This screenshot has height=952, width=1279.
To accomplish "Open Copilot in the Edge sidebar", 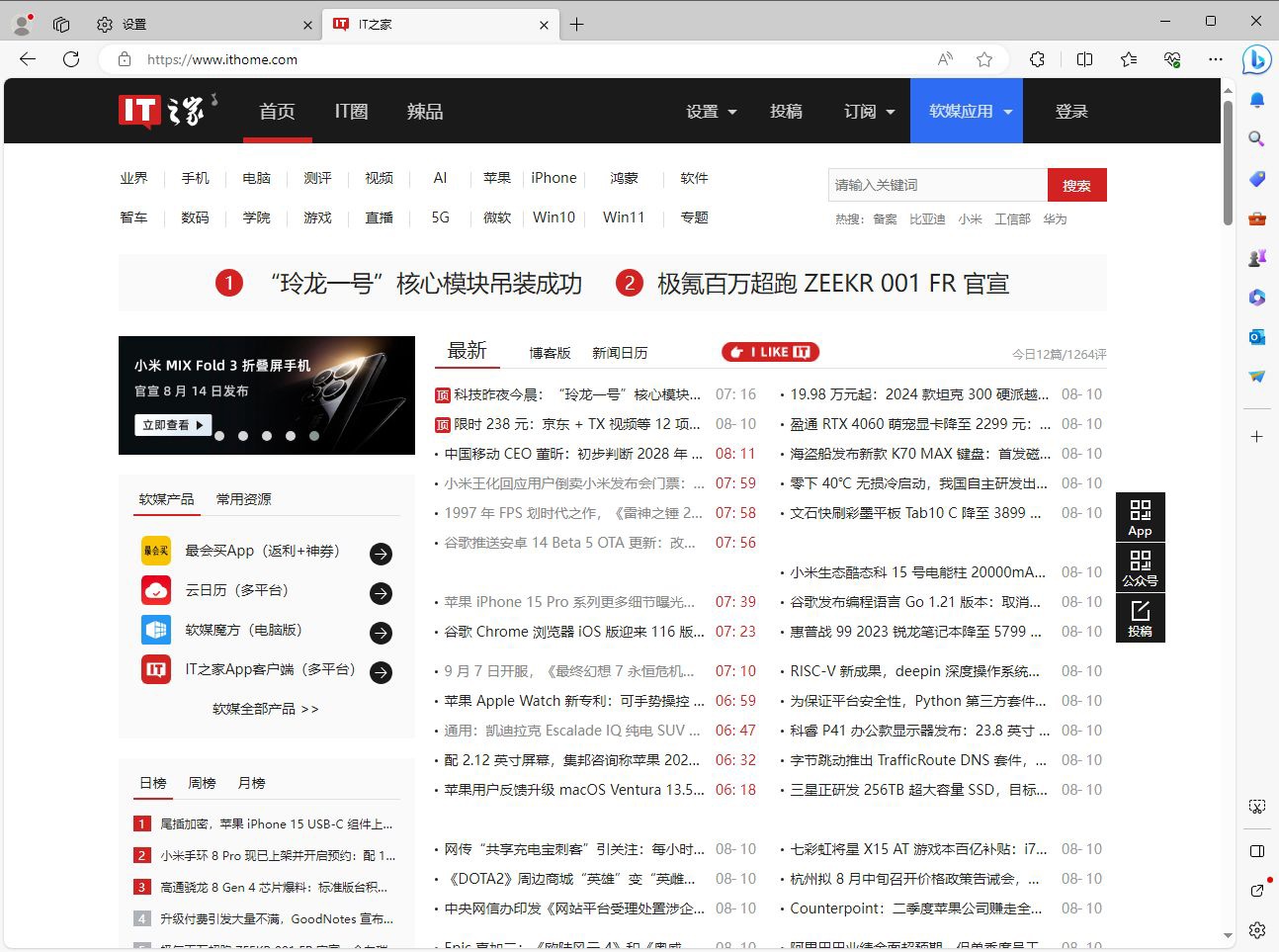I will (1256, 60).
